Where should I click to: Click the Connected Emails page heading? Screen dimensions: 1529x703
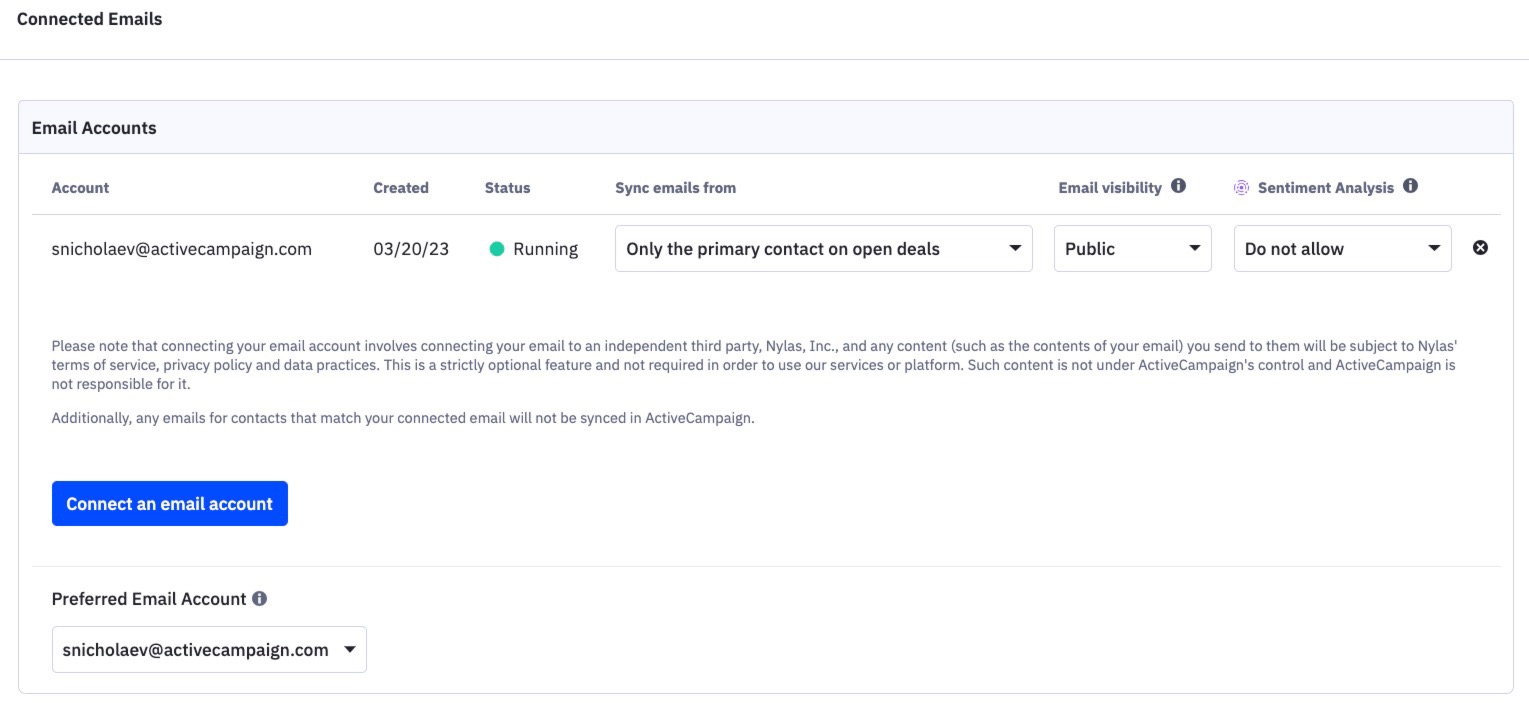[89, 18]
